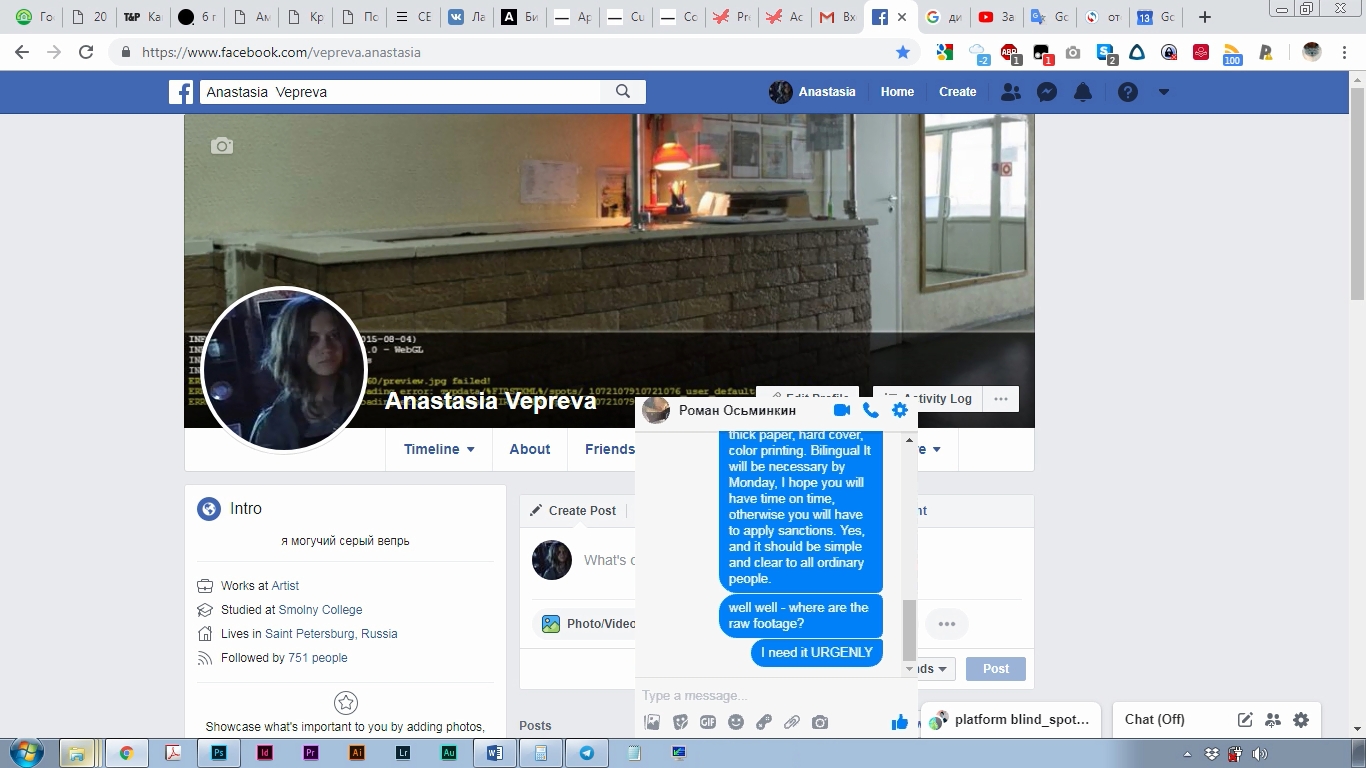Open a new Chrome tab
Image resolution: width=1366 pixels, height=768 pixels.
pyautogui.click(x=1205, y=17)
